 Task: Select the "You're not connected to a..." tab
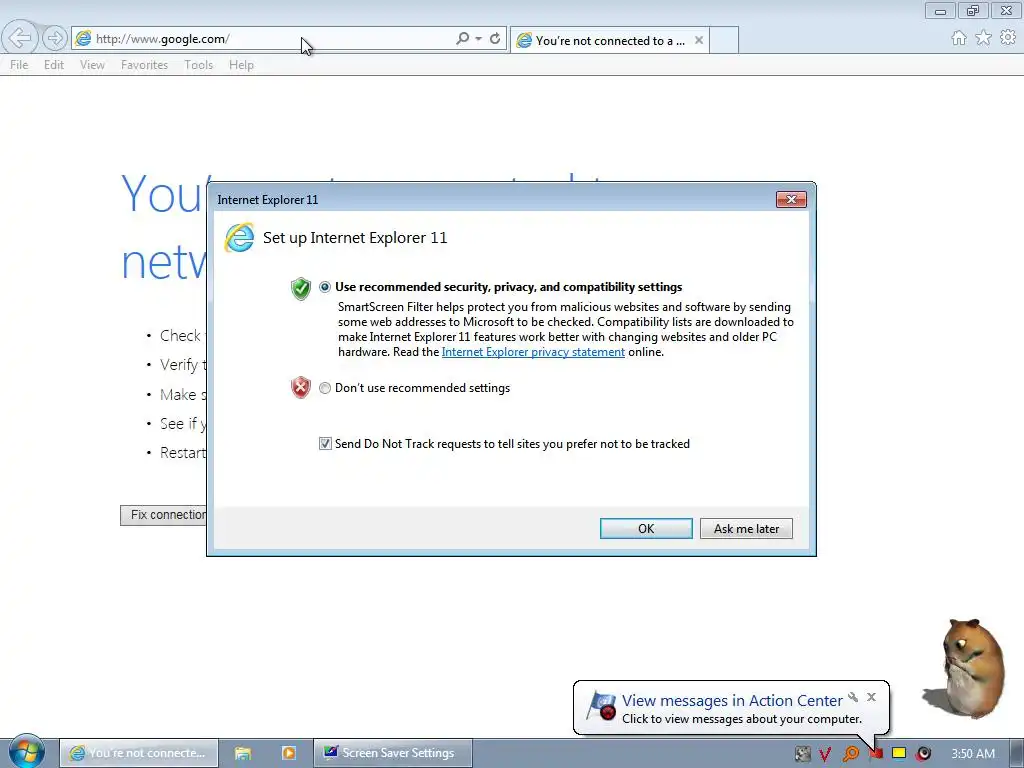click(609, 40)
